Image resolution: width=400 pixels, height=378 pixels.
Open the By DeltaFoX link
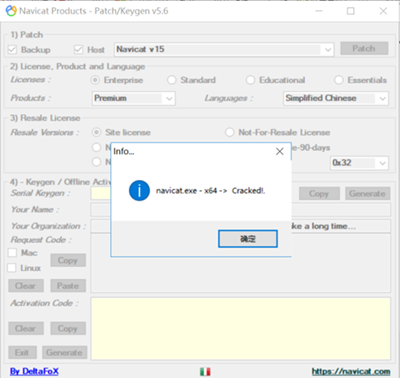[x=34, y=371]
